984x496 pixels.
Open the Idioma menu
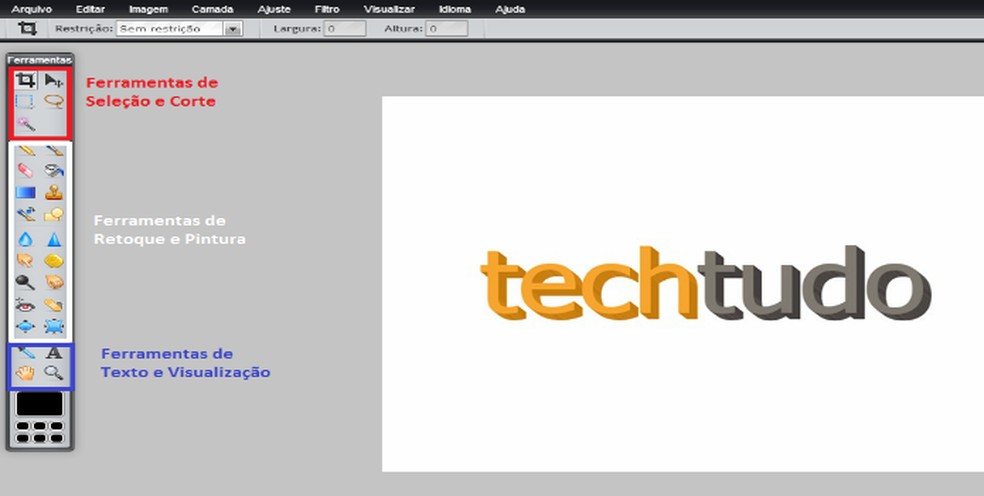coord(455,9)
